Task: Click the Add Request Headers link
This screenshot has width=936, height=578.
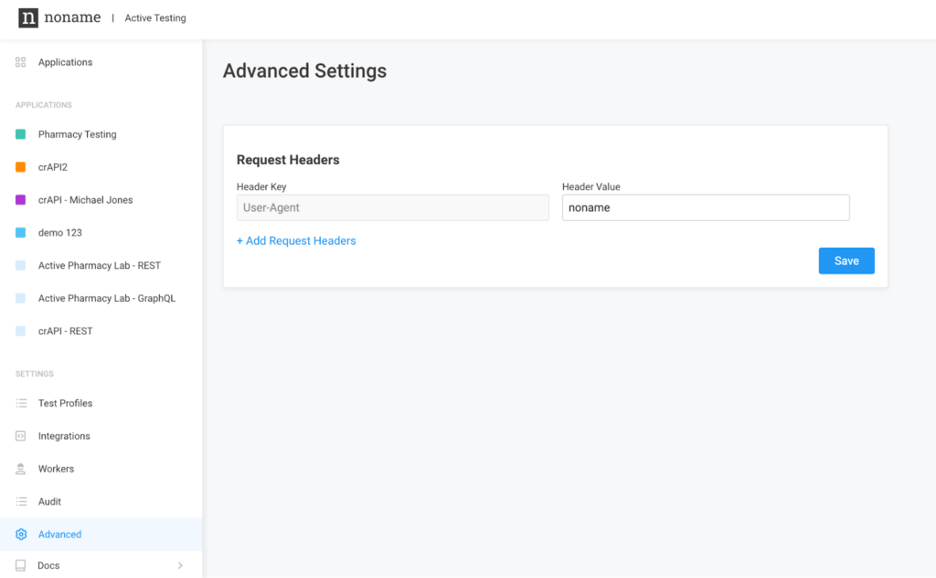Action: pyautogui.click(x=296, y=241)
